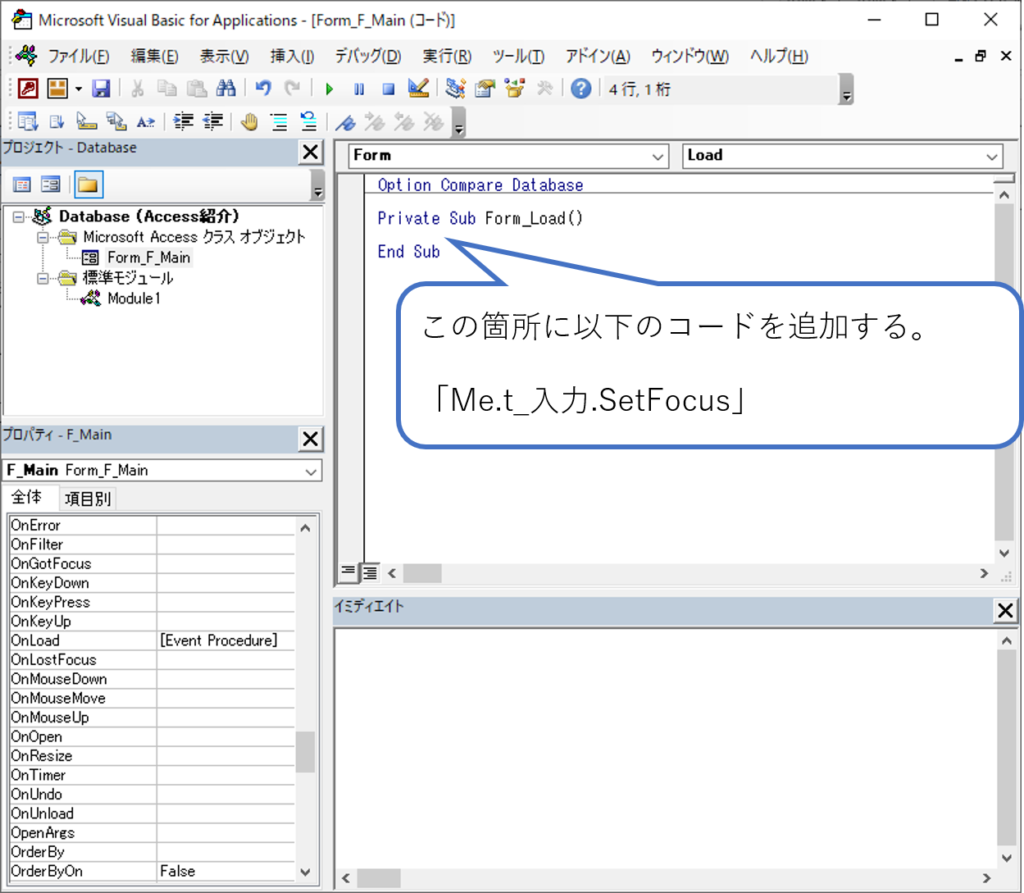
Task: Click the View Microsoft Access icon
Action: (x=27, y=88)
